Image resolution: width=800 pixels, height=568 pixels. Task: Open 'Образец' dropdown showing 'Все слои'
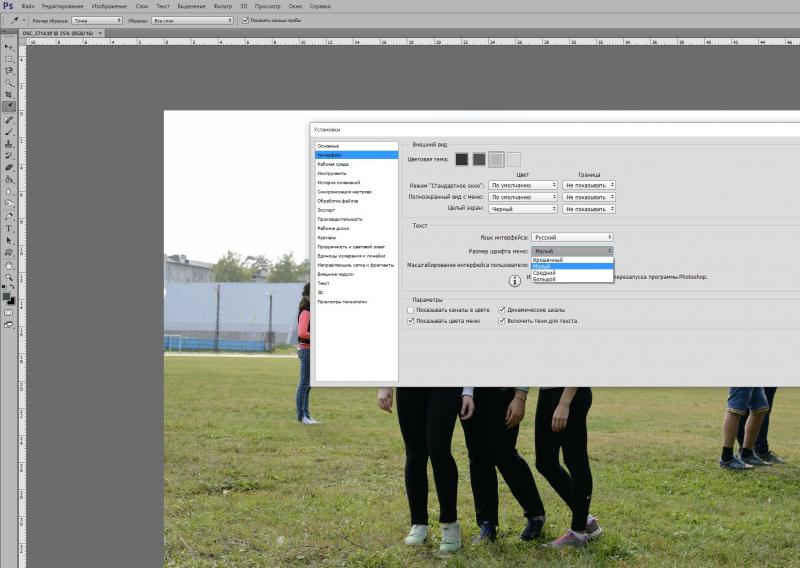click(x=192, y=20)
